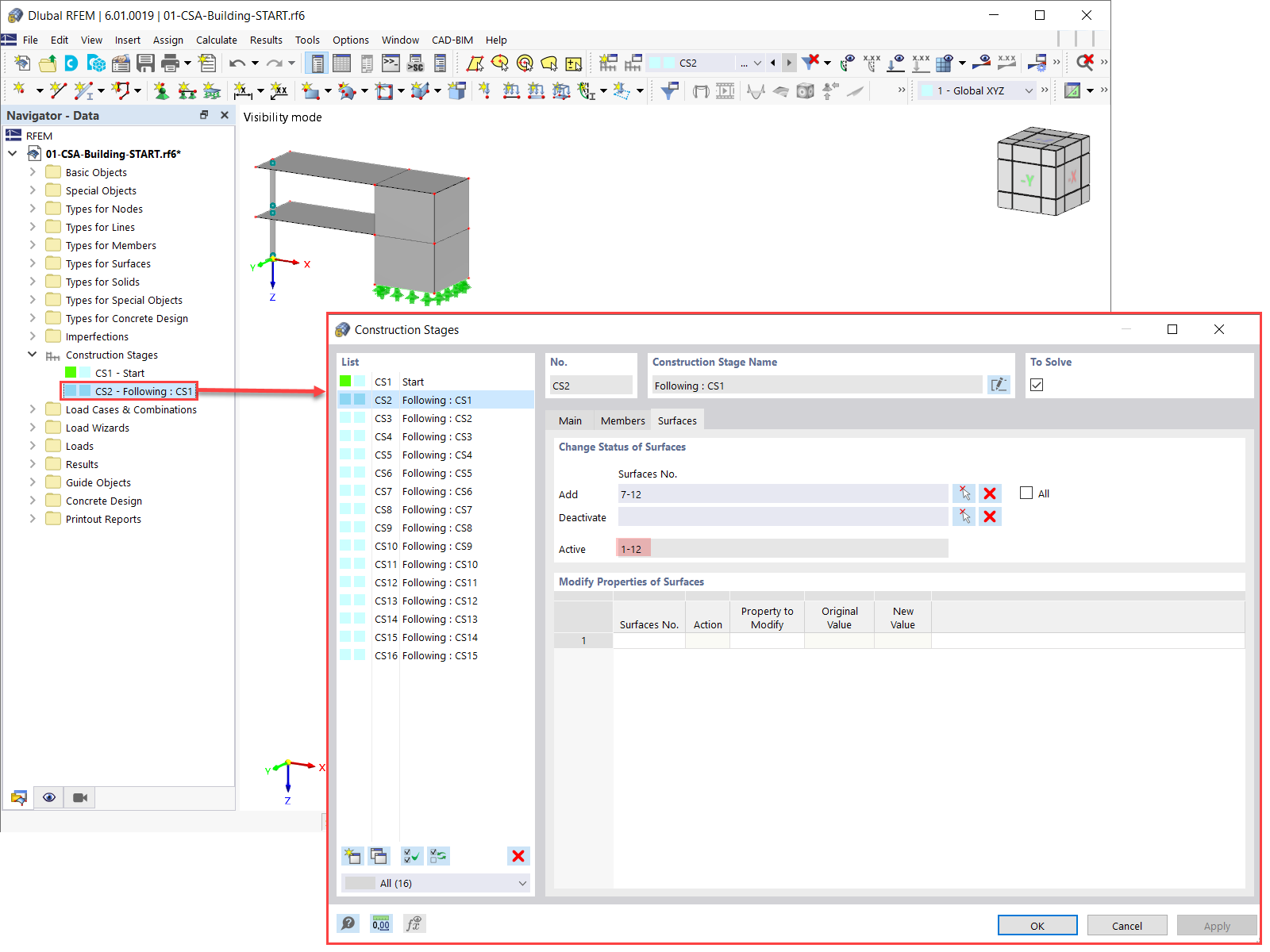Select the new member tool icon
This screenshot has width=1270, height=952.
point(83,90)
